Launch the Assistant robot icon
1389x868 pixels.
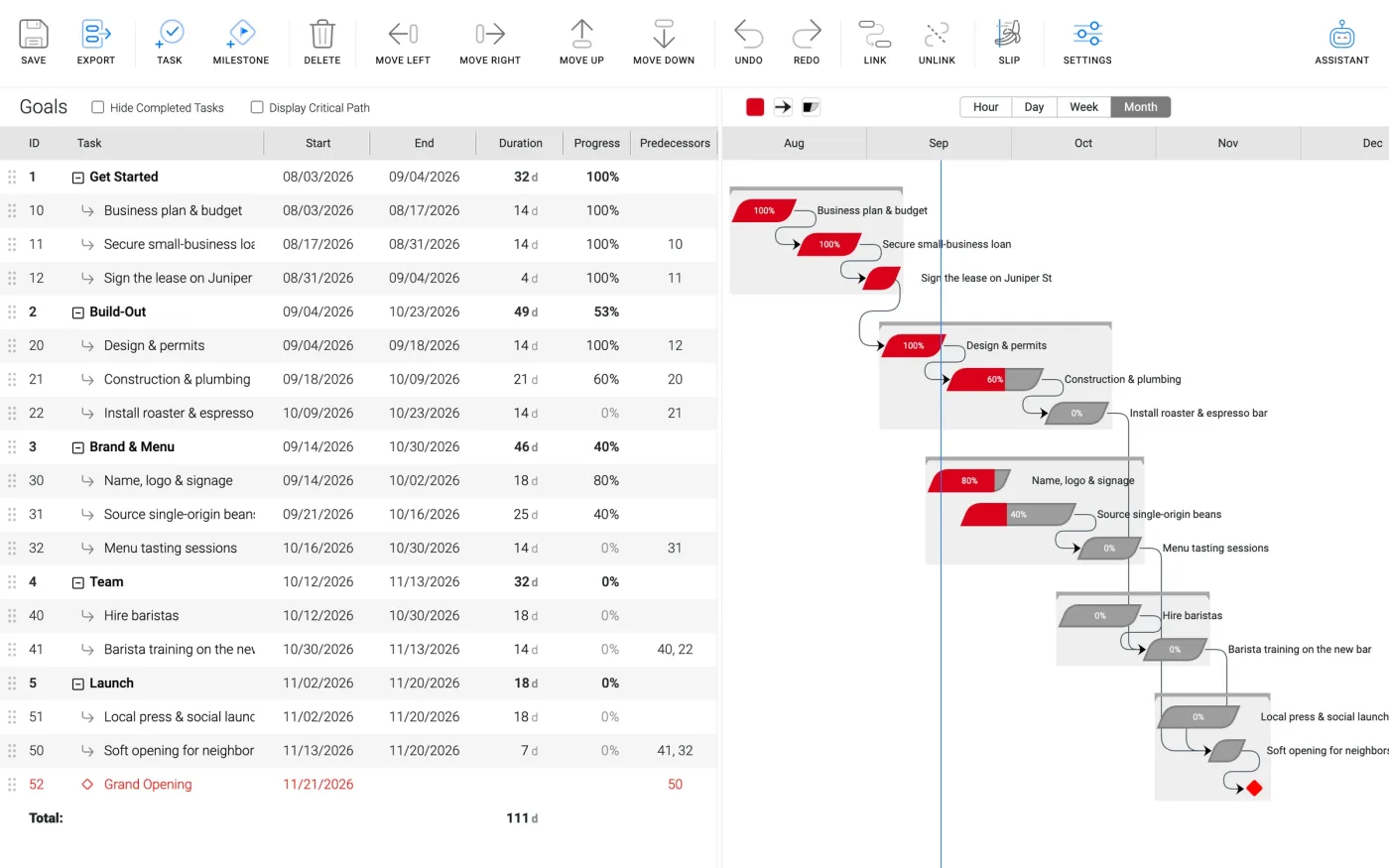tap(1342, 35)
